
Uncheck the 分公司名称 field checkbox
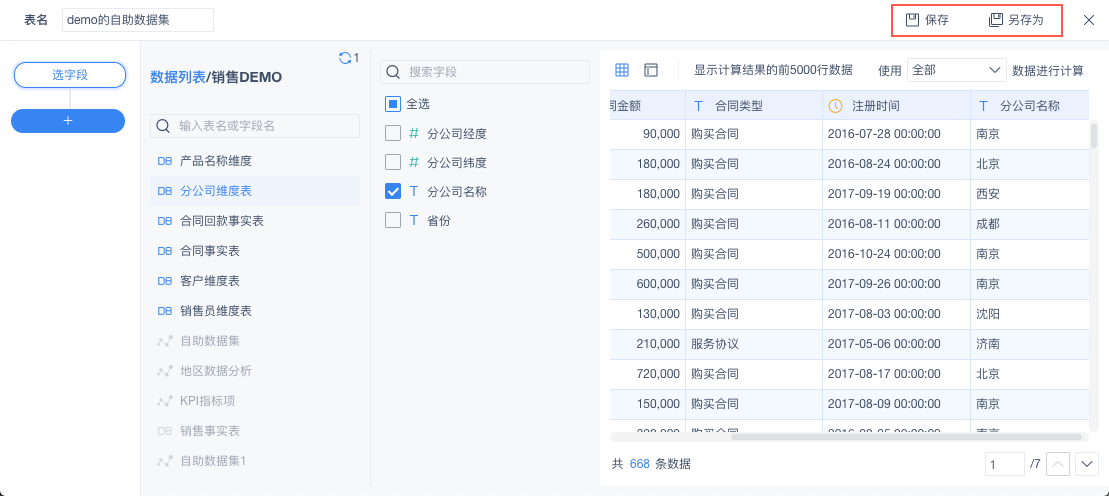click(x=393, y=191)
